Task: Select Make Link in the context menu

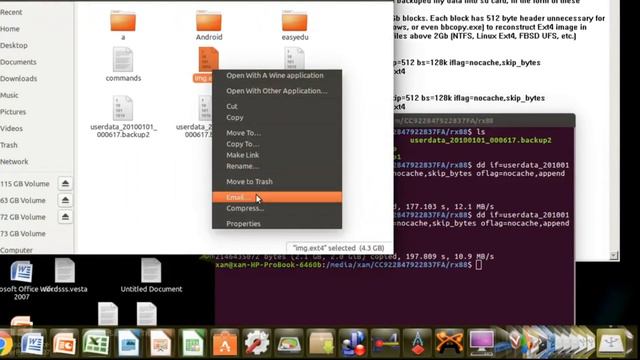Action: (277, 155)
